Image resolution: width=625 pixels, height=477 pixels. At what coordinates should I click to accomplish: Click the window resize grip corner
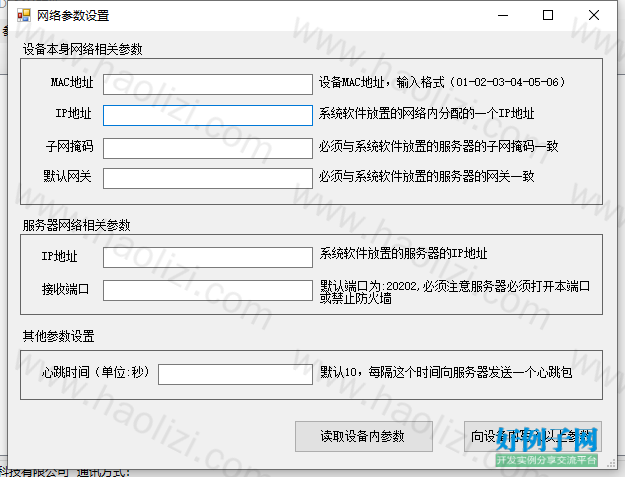[x=611, y=463]
